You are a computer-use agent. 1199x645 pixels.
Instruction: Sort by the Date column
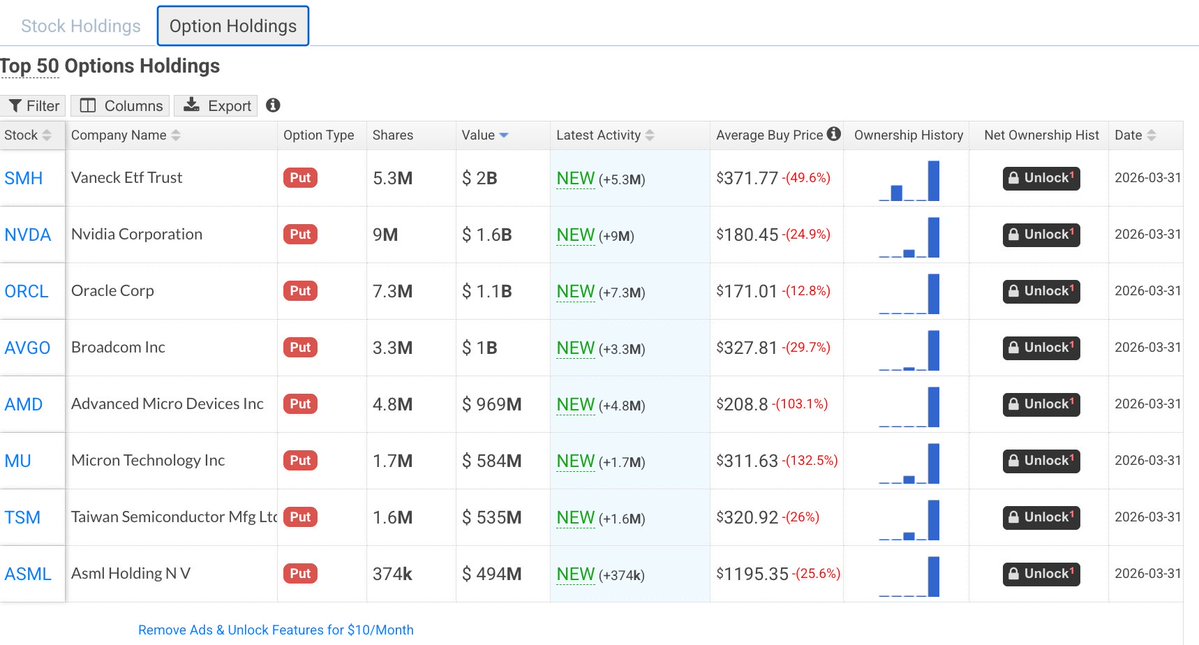click(x=1135, y=135)
